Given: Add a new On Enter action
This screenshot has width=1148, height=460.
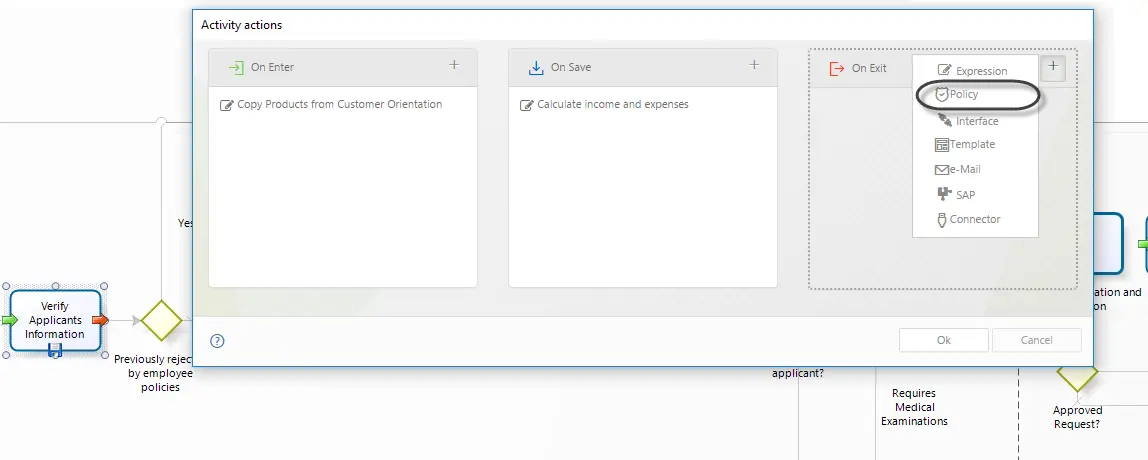Looking at the screenshot, I should (454, 65).
